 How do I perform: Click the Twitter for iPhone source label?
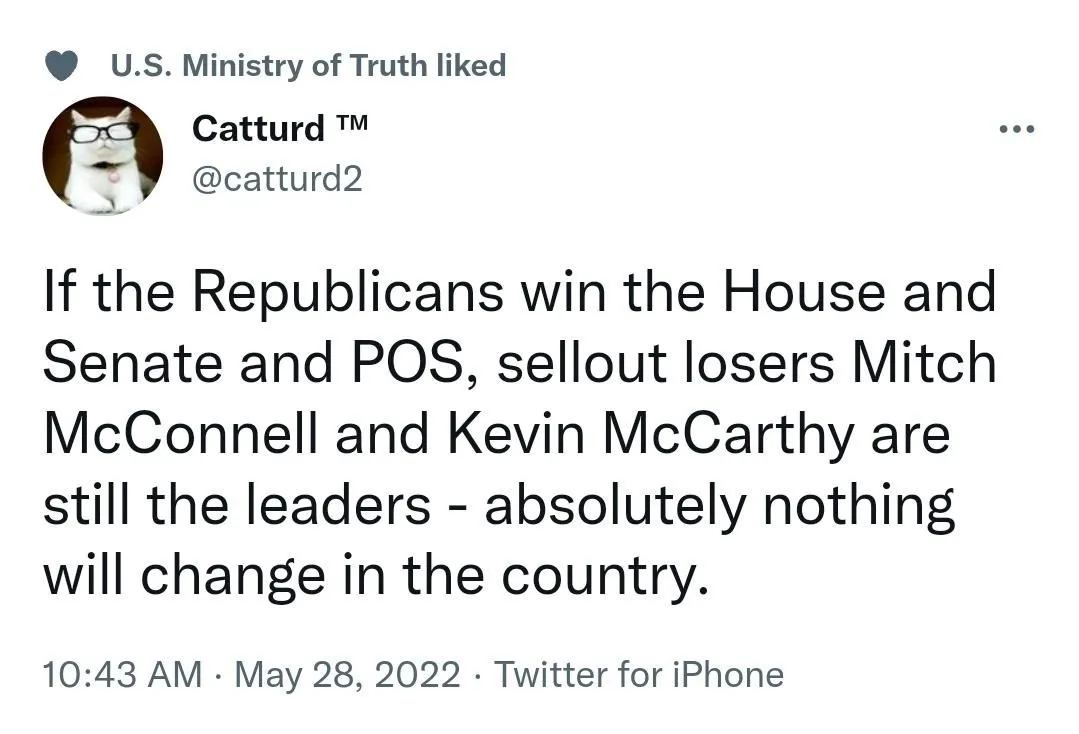pyautogui.click(x=639, y=674)
